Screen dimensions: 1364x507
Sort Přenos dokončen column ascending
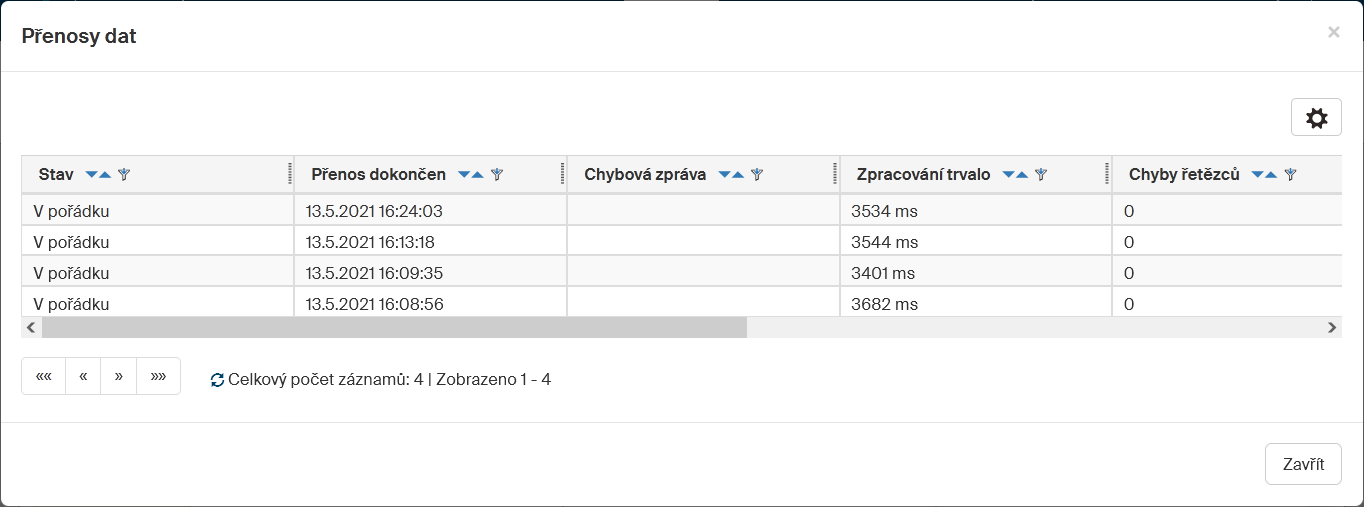click(x=478, y=175)
